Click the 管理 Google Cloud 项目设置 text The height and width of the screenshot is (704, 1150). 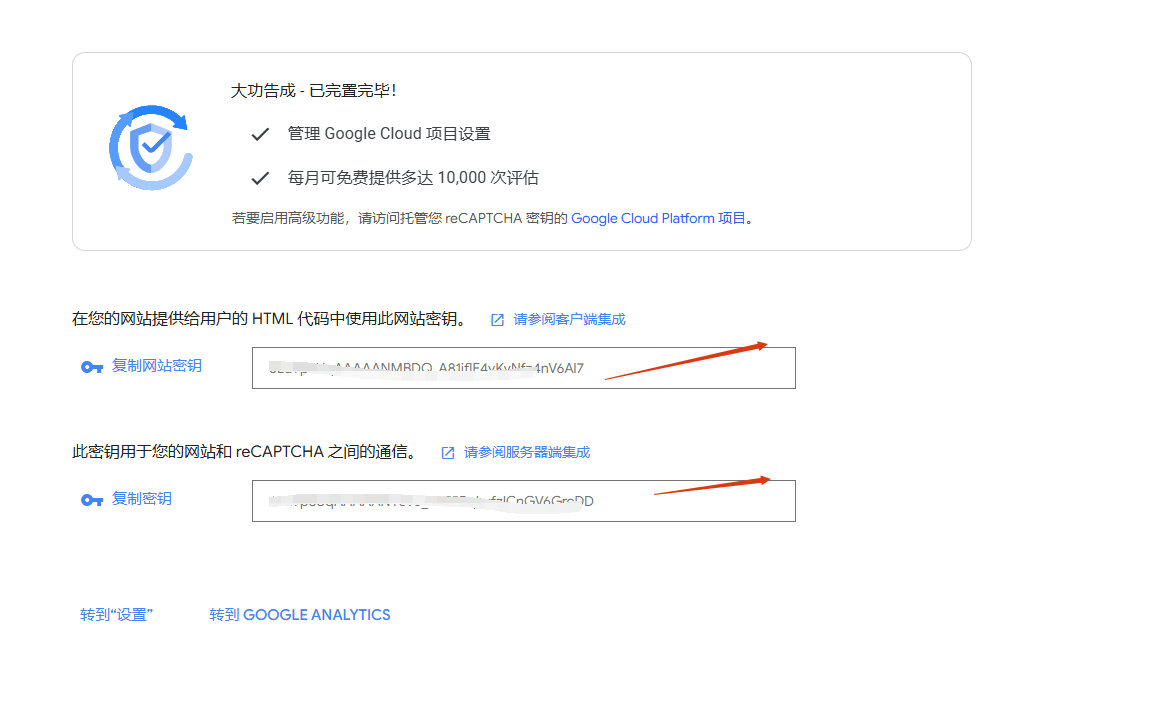(x=389, y=134)
